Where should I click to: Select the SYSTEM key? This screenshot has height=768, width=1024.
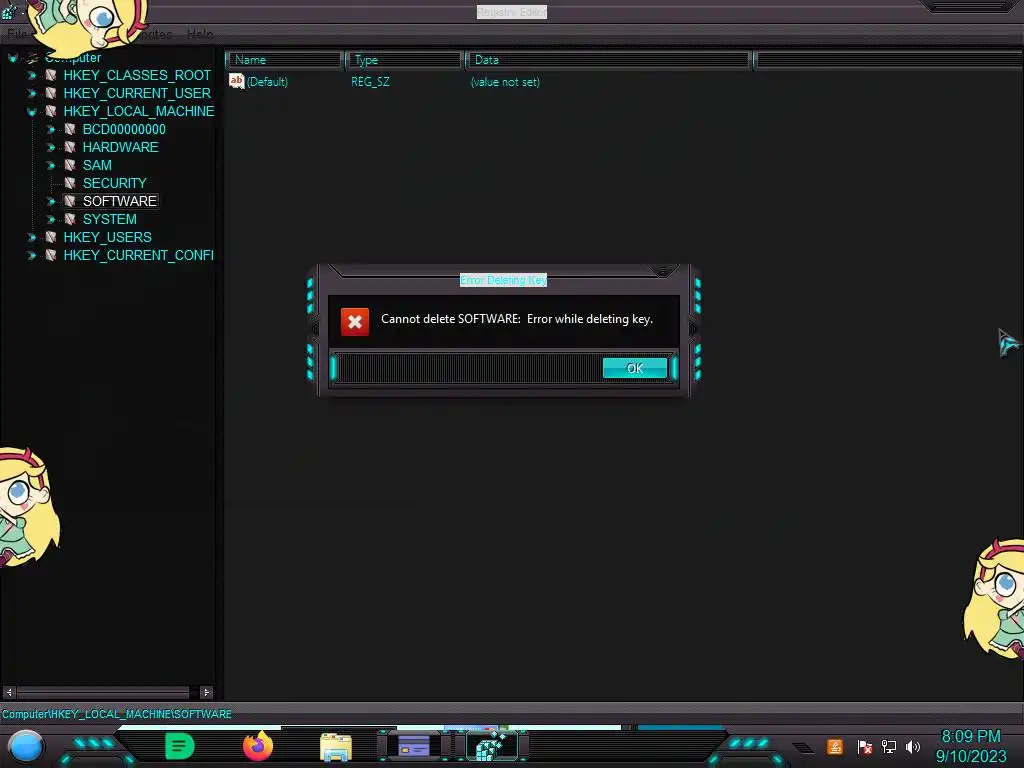tap(109, 219)
